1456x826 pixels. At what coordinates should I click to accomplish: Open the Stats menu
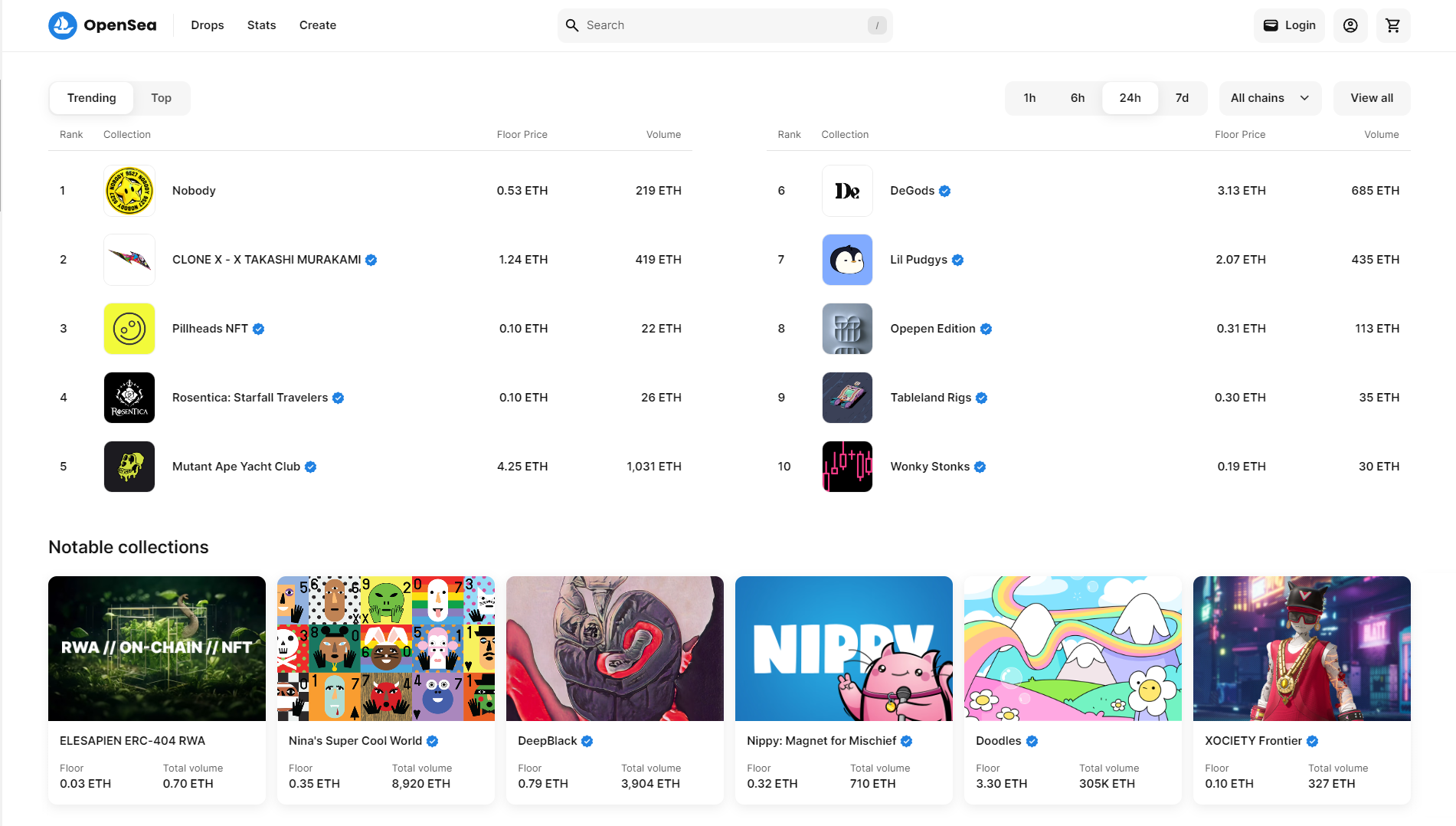(261, 25)
